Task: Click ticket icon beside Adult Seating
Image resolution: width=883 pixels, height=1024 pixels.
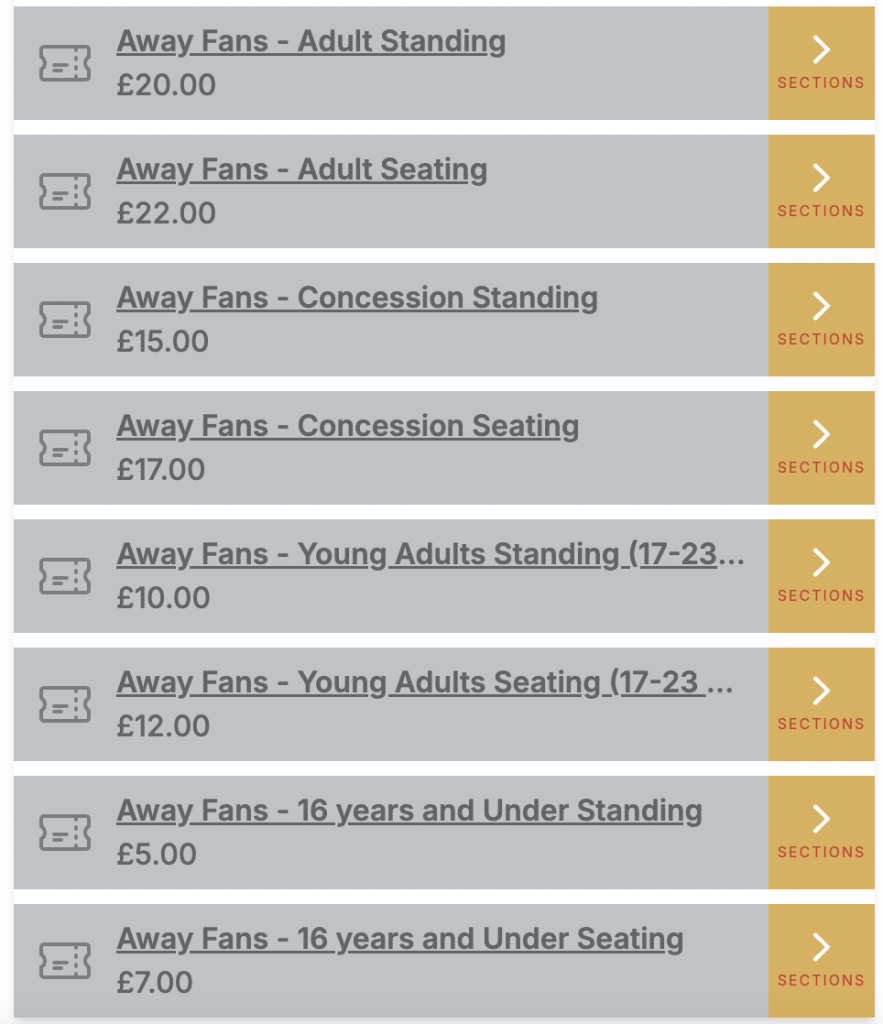Action: point(65,191)
